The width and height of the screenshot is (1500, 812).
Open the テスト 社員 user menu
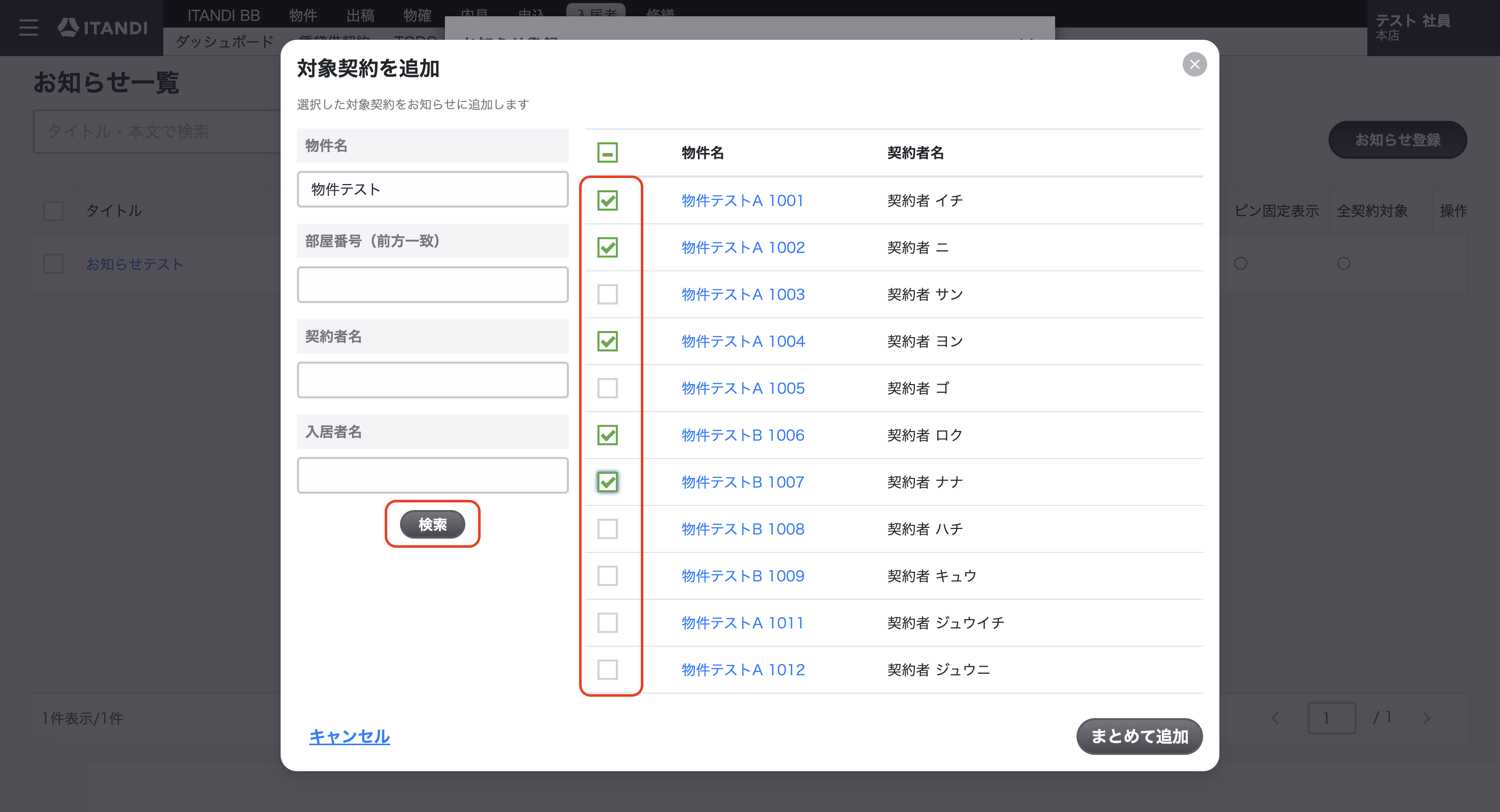pyautogui.click(x=1413, y=27)
